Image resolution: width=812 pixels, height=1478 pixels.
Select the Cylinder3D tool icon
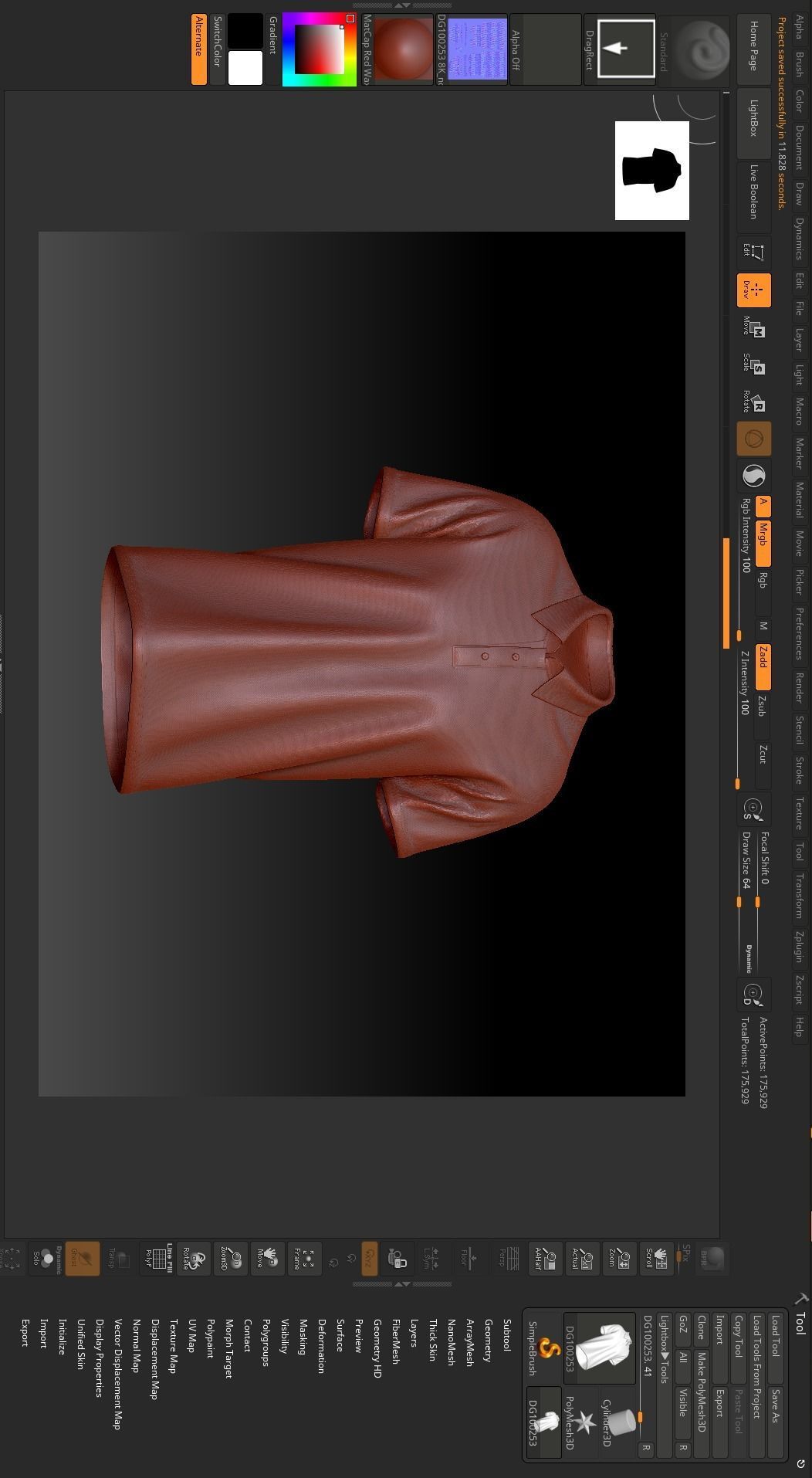tap(618, 1422)
